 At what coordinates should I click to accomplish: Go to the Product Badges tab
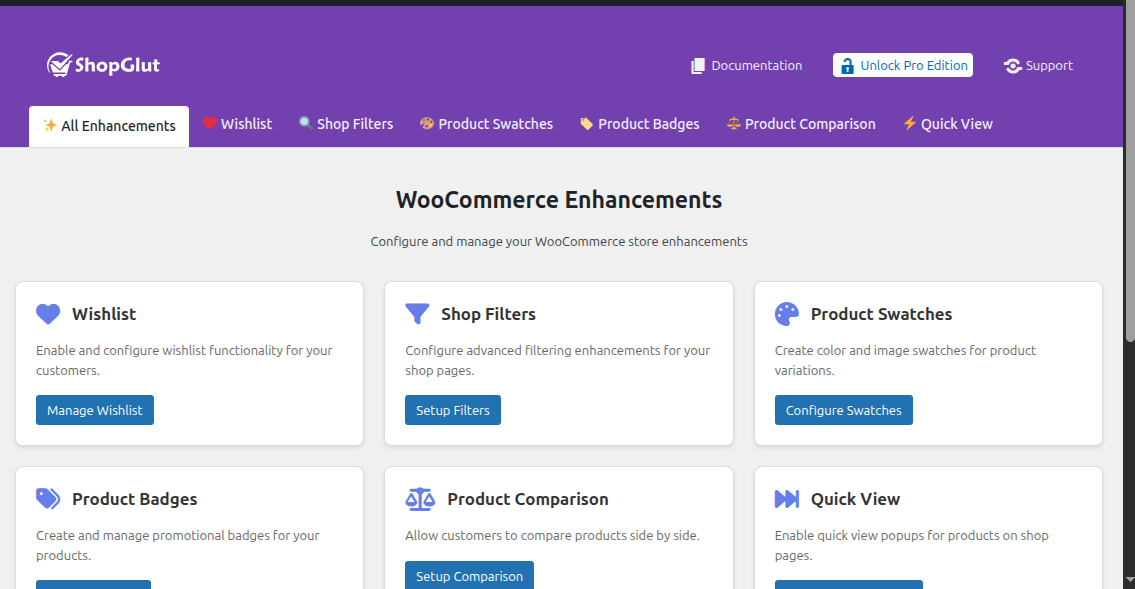click(640, 124)
